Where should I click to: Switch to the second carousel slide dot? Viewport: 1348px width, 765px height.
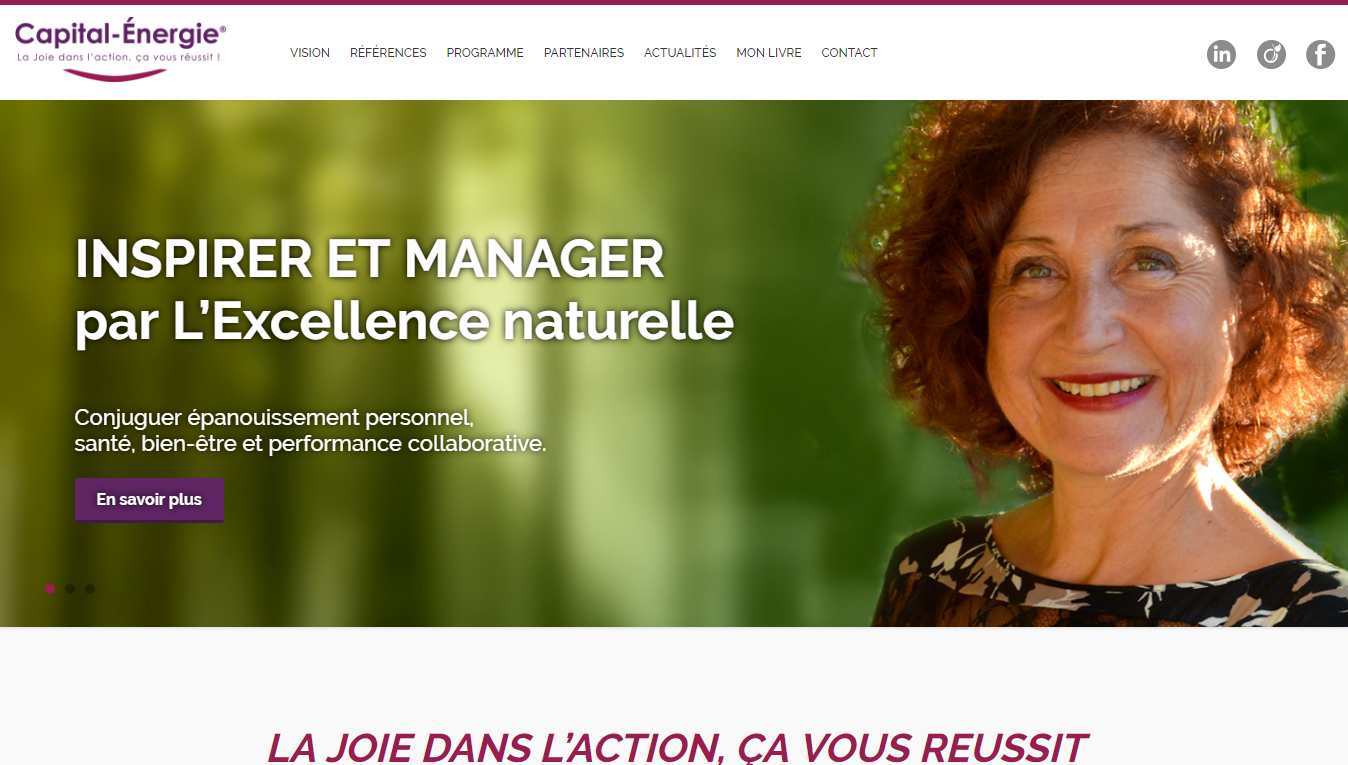tap(70, 589)
